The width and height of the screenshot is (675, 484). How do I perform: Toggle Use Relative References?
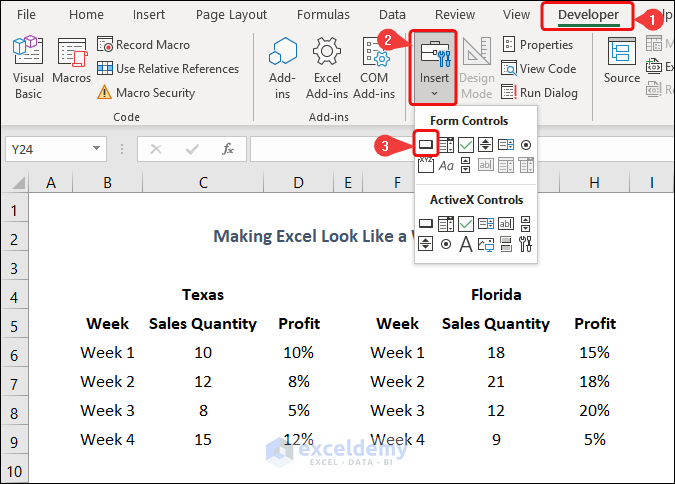pyautogui.click(x=168, y=68)
